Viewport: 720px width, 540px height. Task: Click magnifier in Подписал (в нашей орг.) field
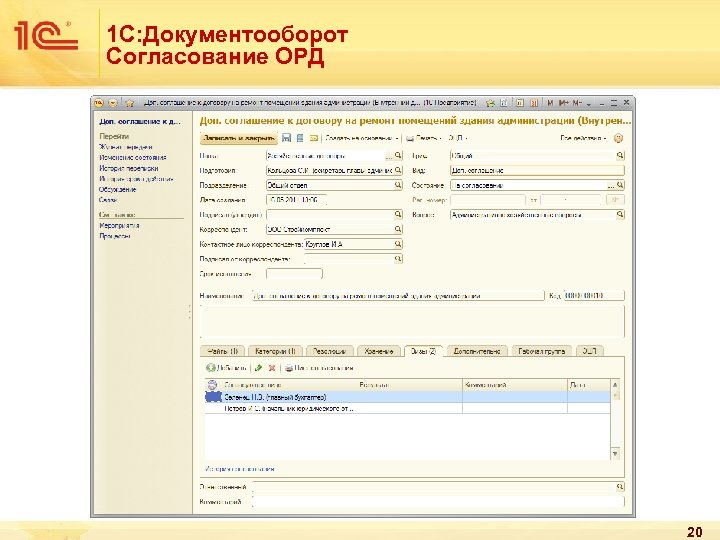(x=398, y=214)
